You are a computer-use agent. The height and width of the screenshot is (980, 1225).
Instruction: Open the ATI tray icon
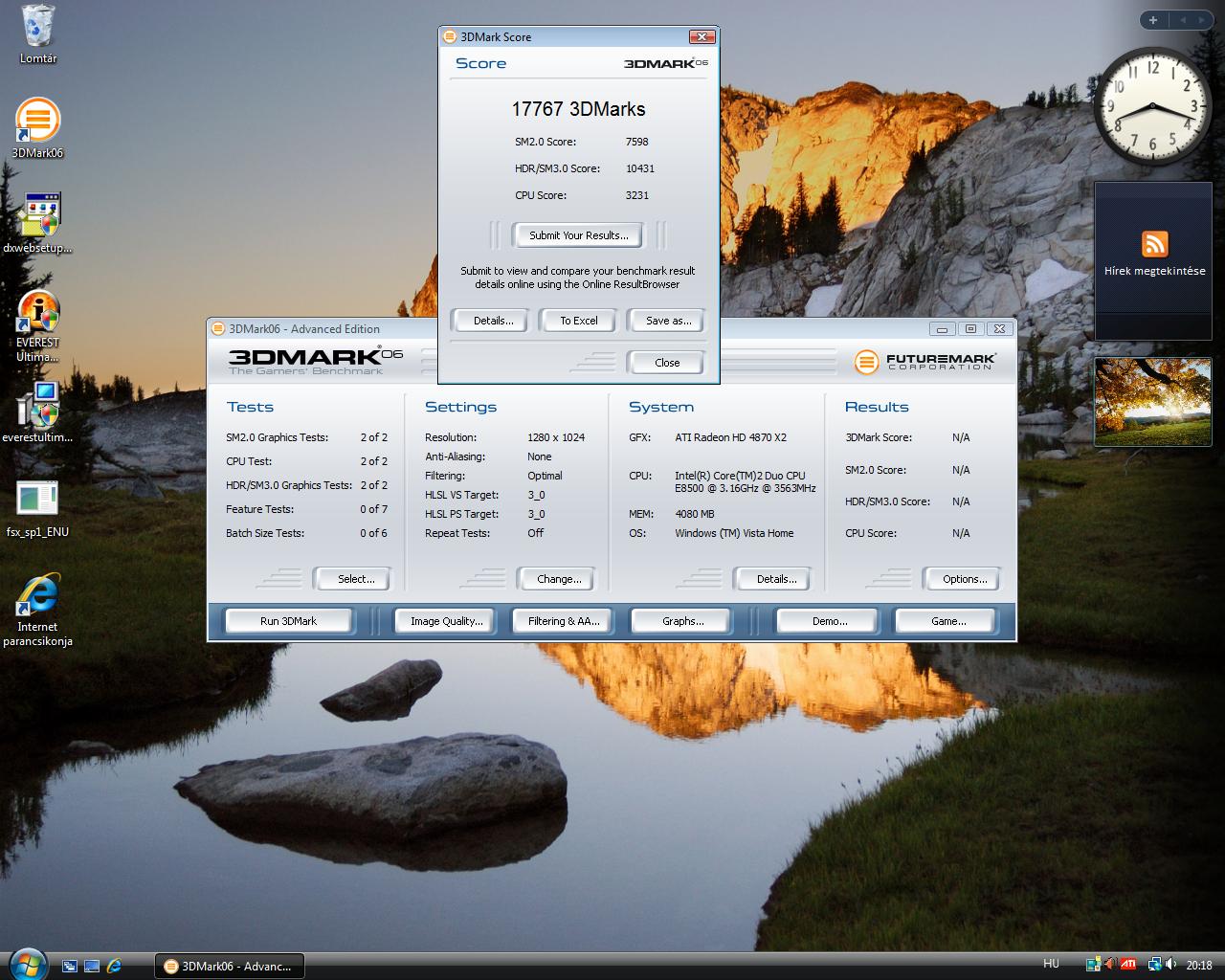coord(1128,965)
